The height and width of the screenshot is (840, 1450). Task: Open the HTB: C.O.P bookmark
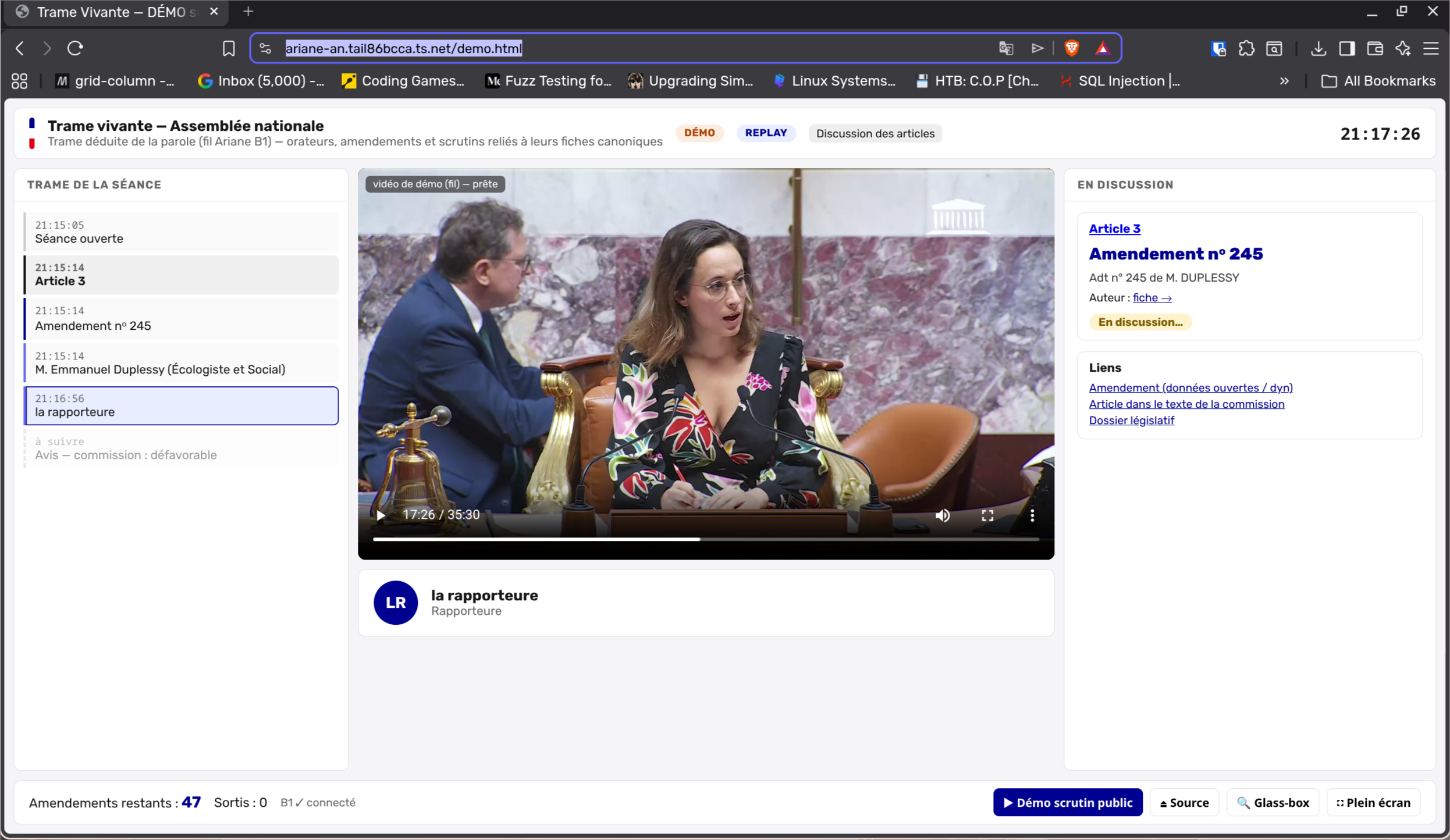pos(978,81)
